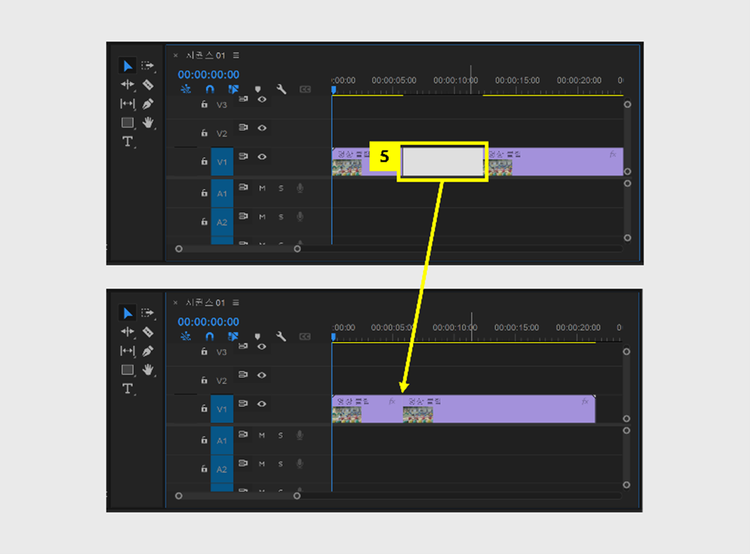This screenshot has height=554, width=750.
Task: Lock track A1 in upper timeline
Action: [204, 193]
